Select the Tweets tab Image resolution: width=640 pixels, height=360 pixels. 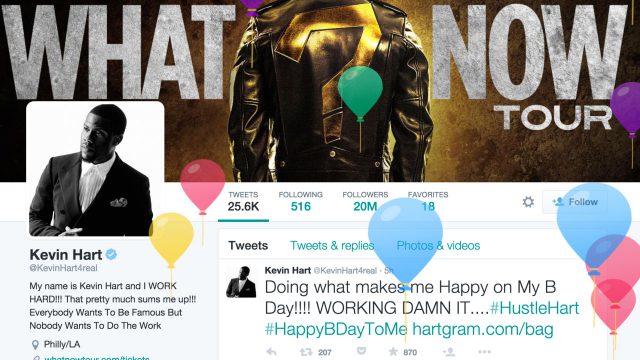[248, 245]
